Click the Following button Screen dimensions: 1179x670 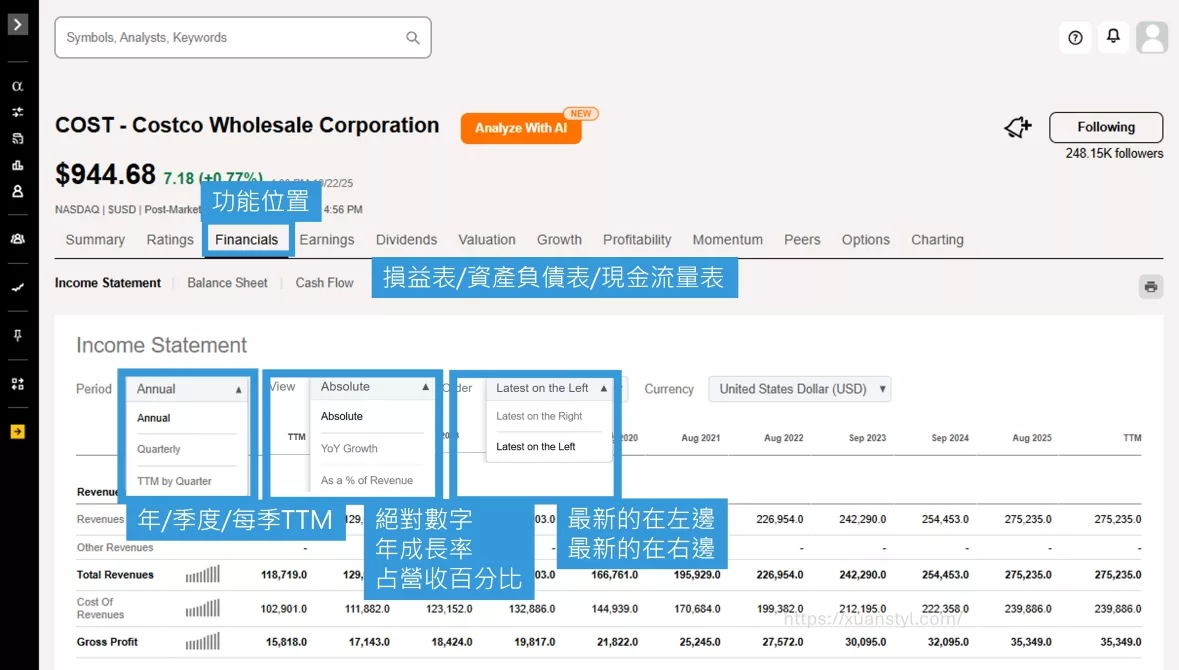coord(1105,127)
